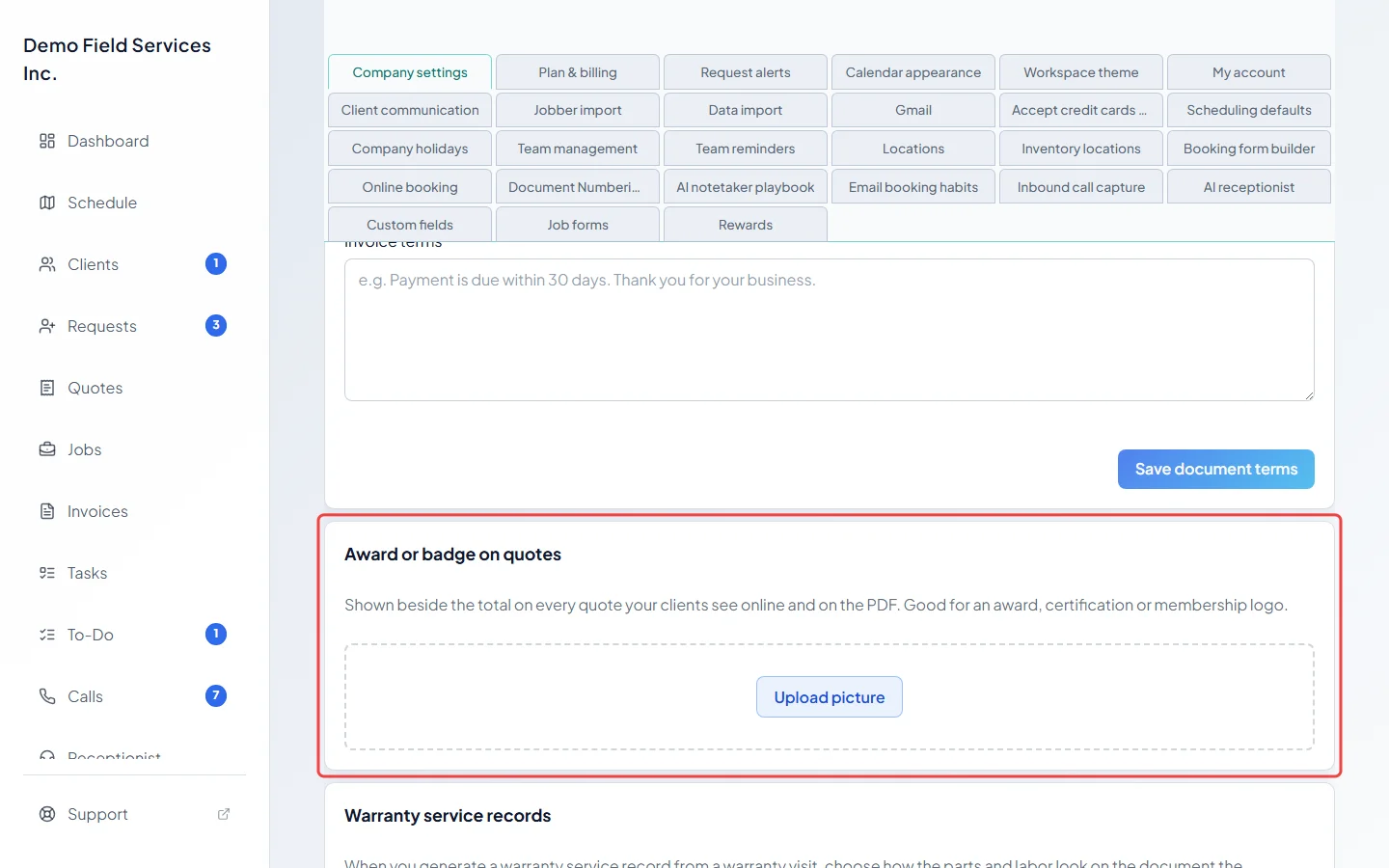Click the Requests badge showing 3
The image size is (1389, 868).
point(216,325)
